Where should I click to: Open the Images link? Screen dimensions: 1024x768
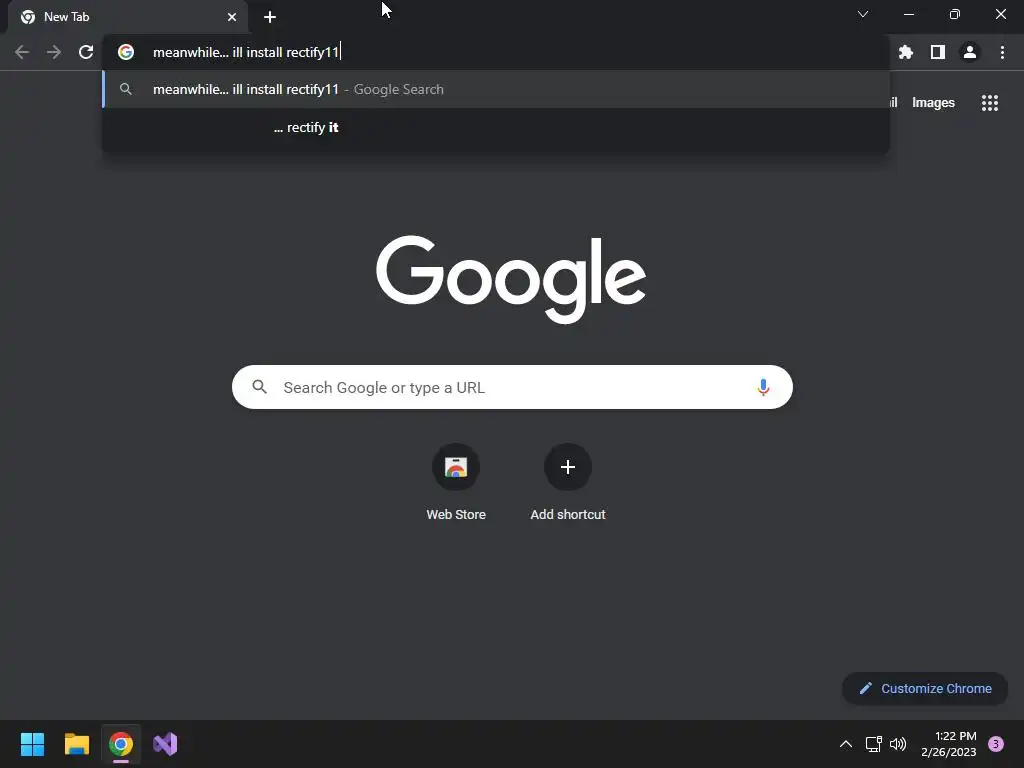(x=933, y=103)
